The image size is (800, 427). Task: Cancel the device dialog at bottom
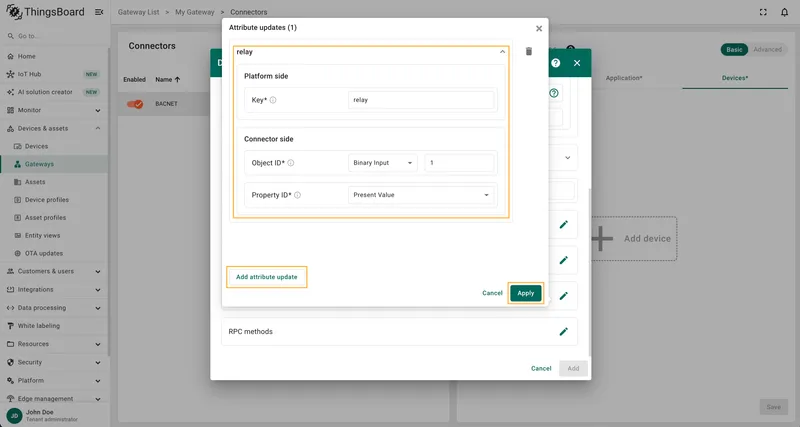click(541, 368)
